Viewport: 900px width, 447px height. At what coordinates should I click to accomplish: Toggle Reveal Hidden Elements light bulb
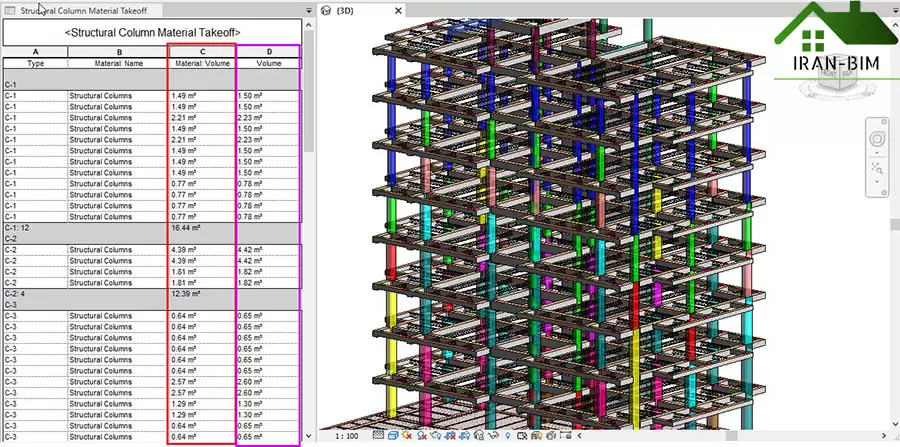coord(508,437)
